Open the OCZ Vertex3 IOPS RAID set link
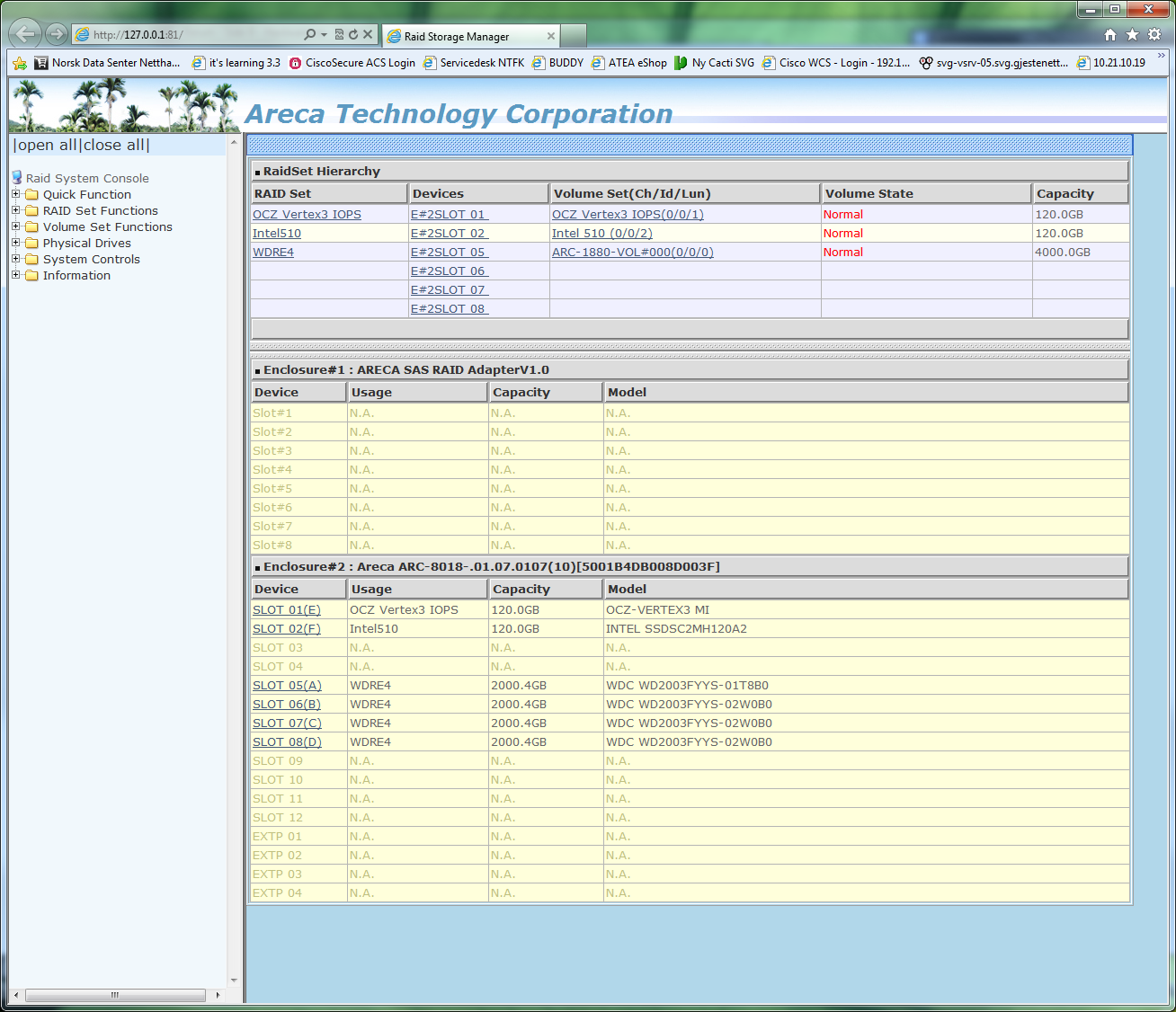 307,214
